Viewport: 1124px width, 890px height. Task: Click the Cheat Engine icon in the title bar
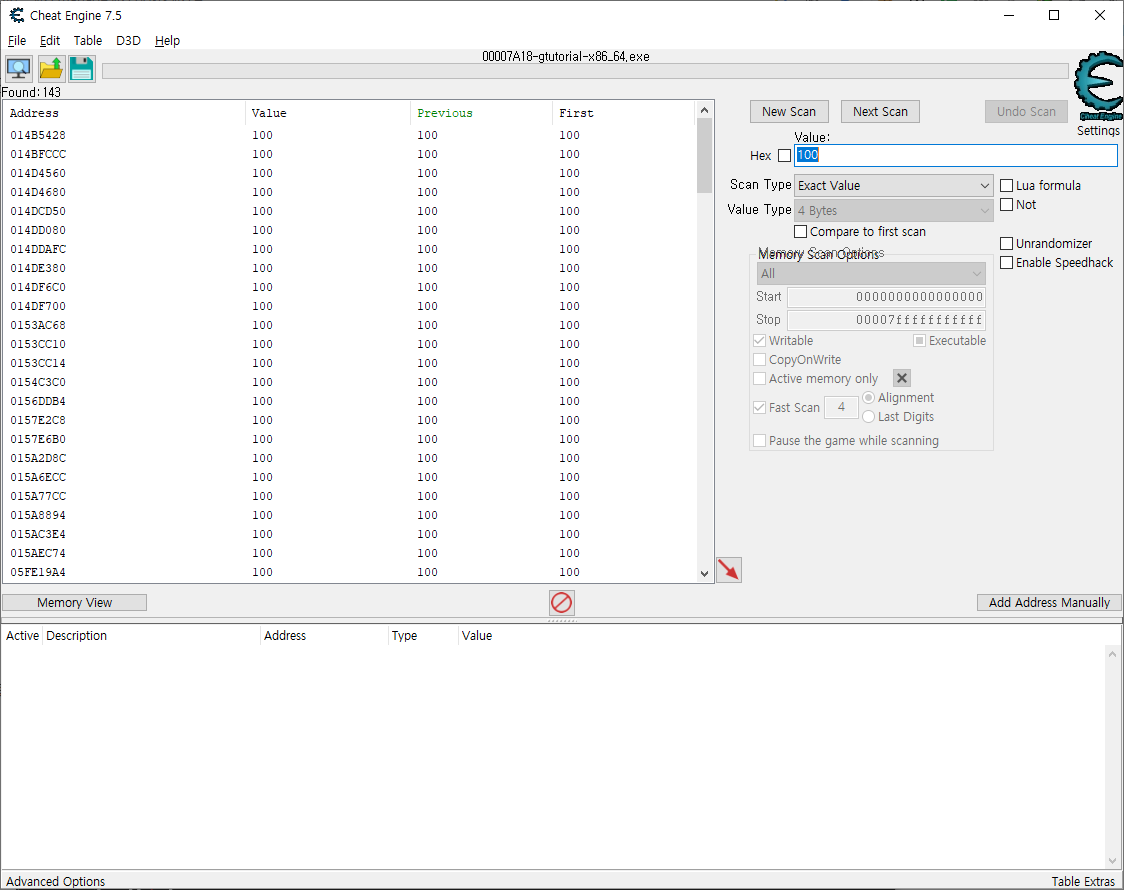click(16, 15)
